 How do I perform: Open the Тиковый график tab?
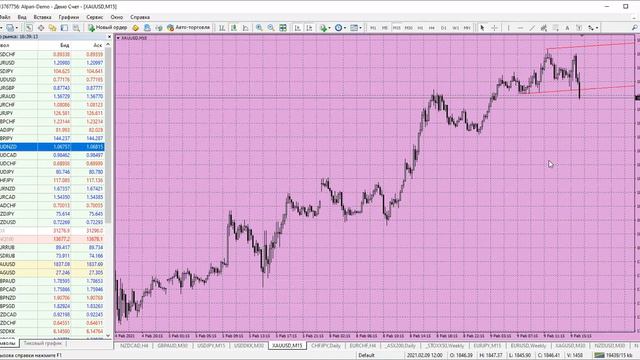(x=42, y=344)
